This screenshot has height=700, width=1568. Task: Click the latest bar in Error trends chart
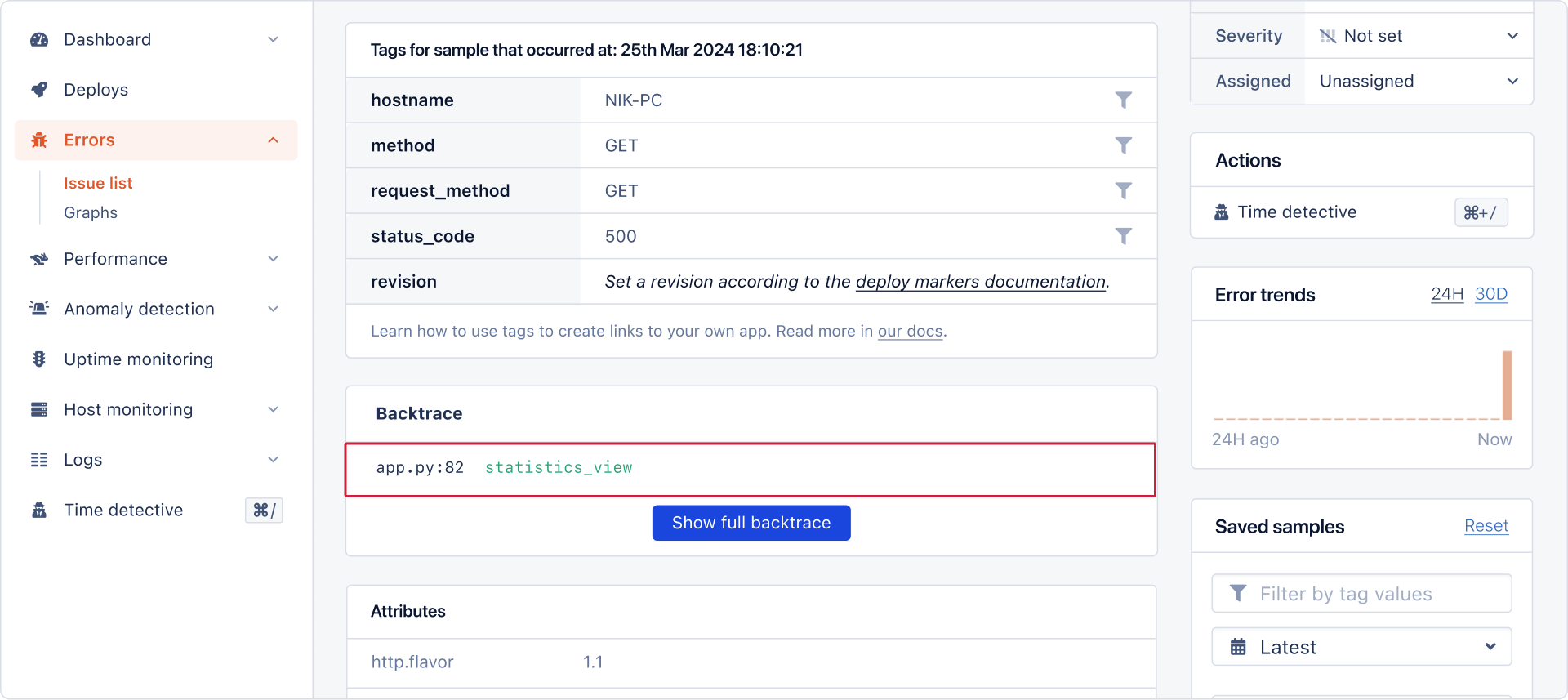point(1507,385)
